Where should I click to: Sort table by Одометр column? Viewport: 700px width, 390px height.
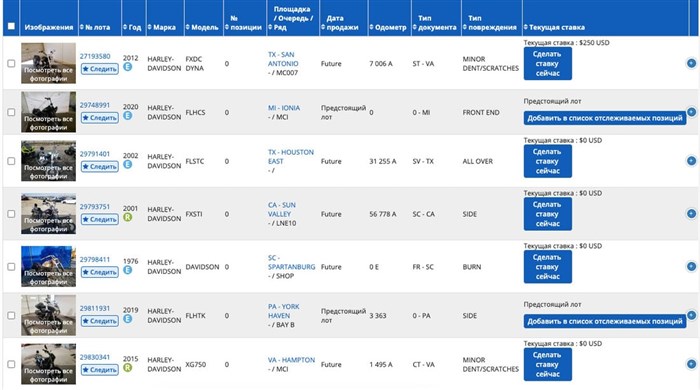pyautogui.click(x=388, y=27)
